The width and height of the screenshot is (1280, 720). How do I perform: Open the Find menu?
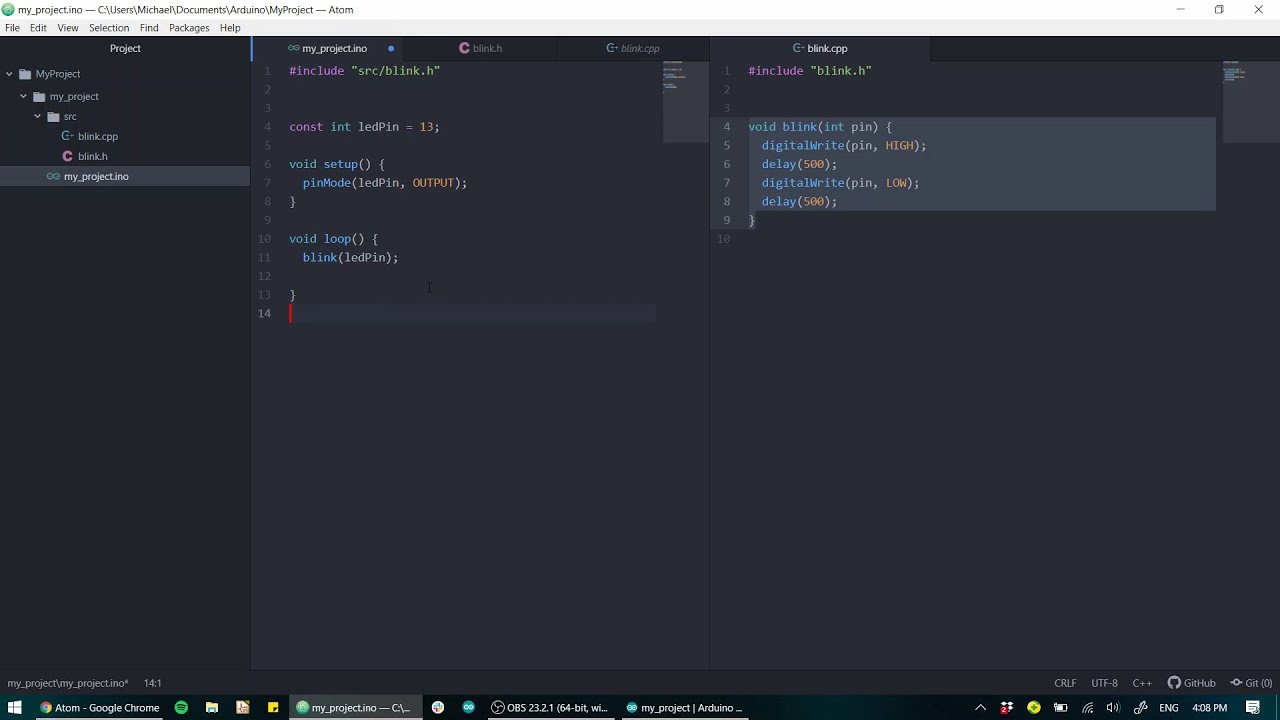pos(149,28)
